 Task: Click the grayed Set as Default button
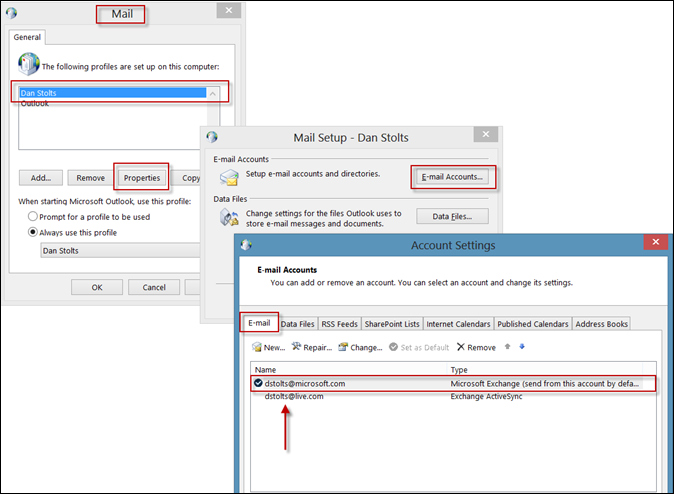coord(419,347)
